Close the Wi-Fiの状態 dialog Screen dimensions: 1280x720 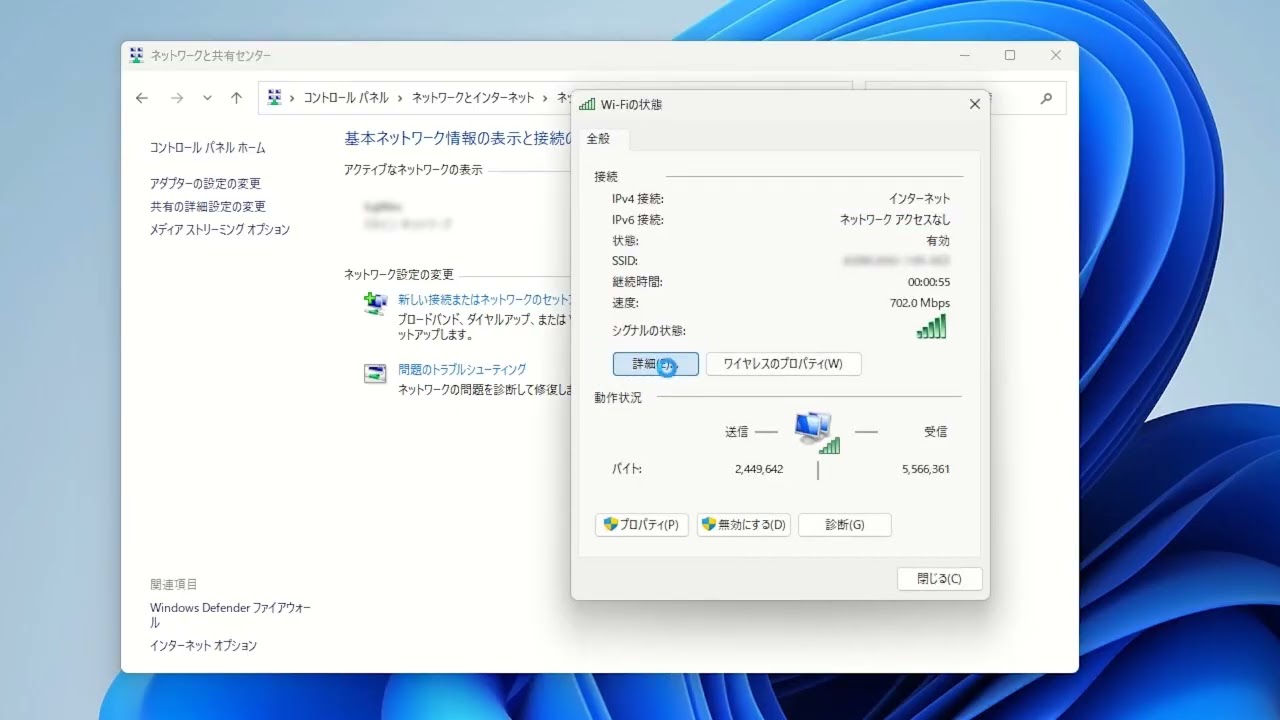pos(975,104)
